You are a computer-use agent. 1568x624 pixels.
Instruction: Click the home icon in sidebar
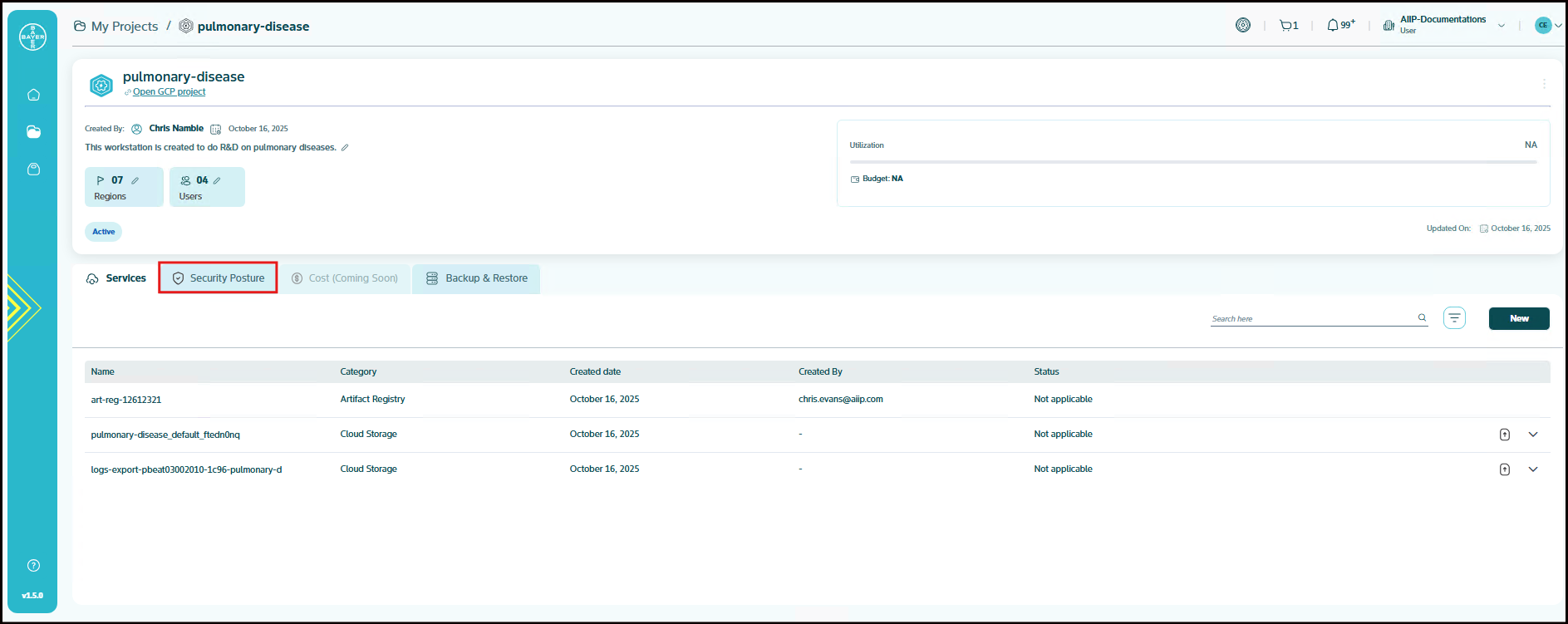33,95
